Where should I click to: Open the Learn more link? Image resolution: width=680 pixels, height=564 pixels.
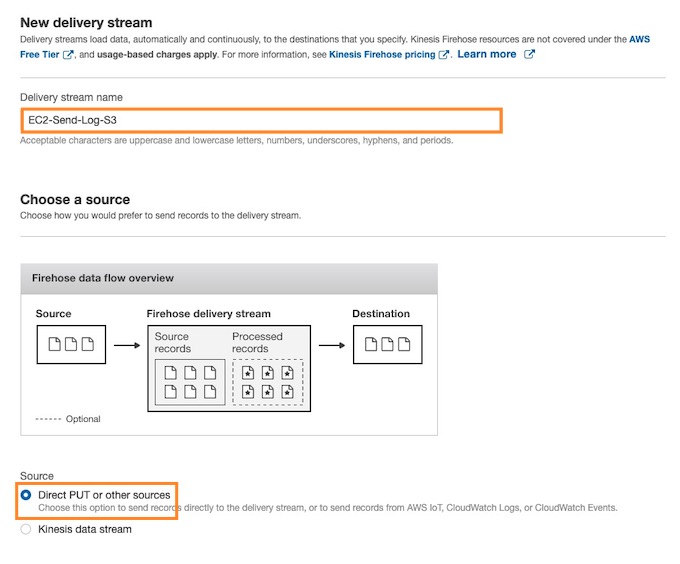click(487, 54)
